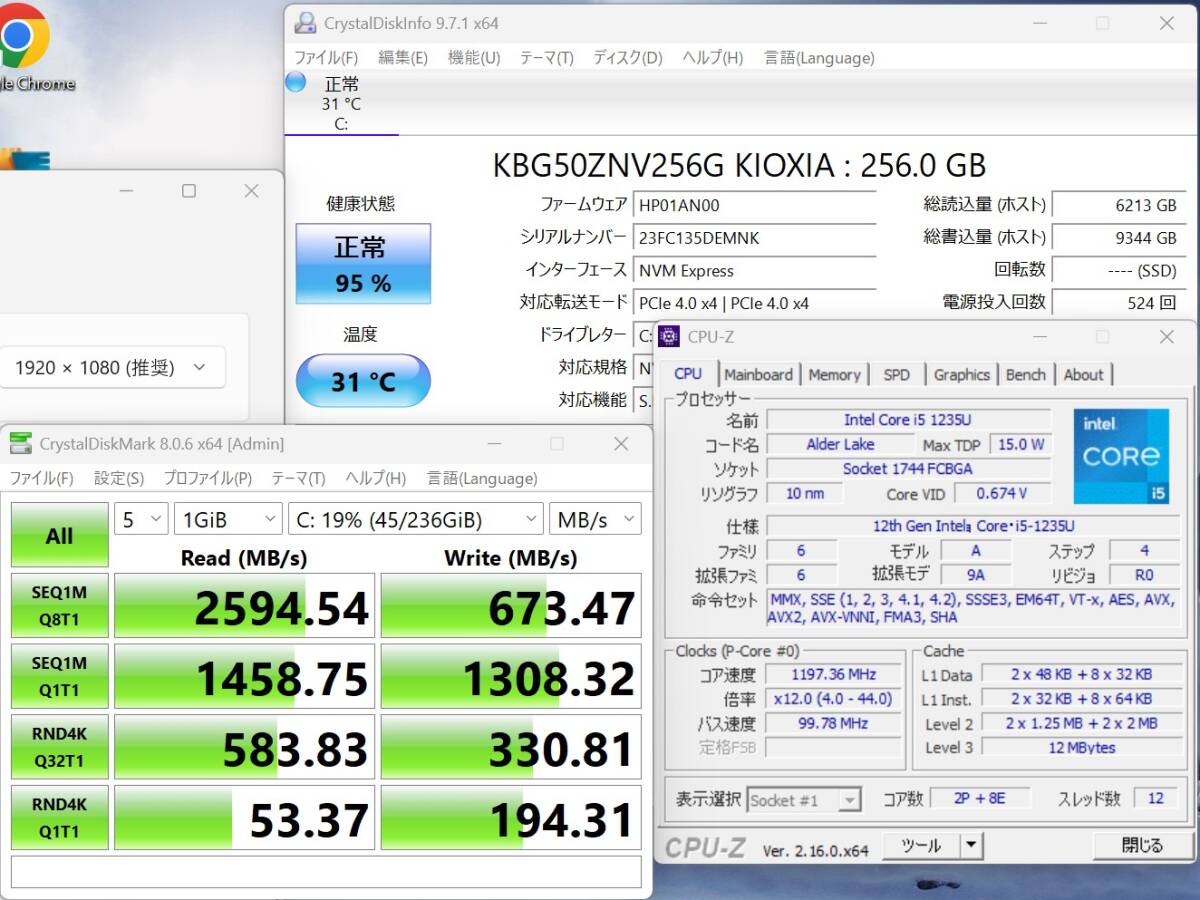The height and width of the screenshot is (900, 1200).
Task: Switch to the Bench tab in CPU-Z
Action: (x=1026, y=374)
